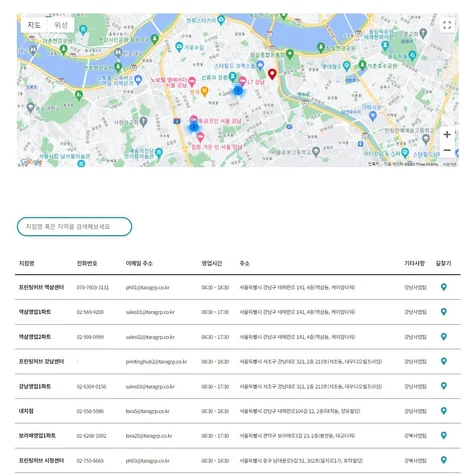Click email printinghub2@taragrp.co.kr
This screenshot has height=476, width=476.
tap(156, 362)
